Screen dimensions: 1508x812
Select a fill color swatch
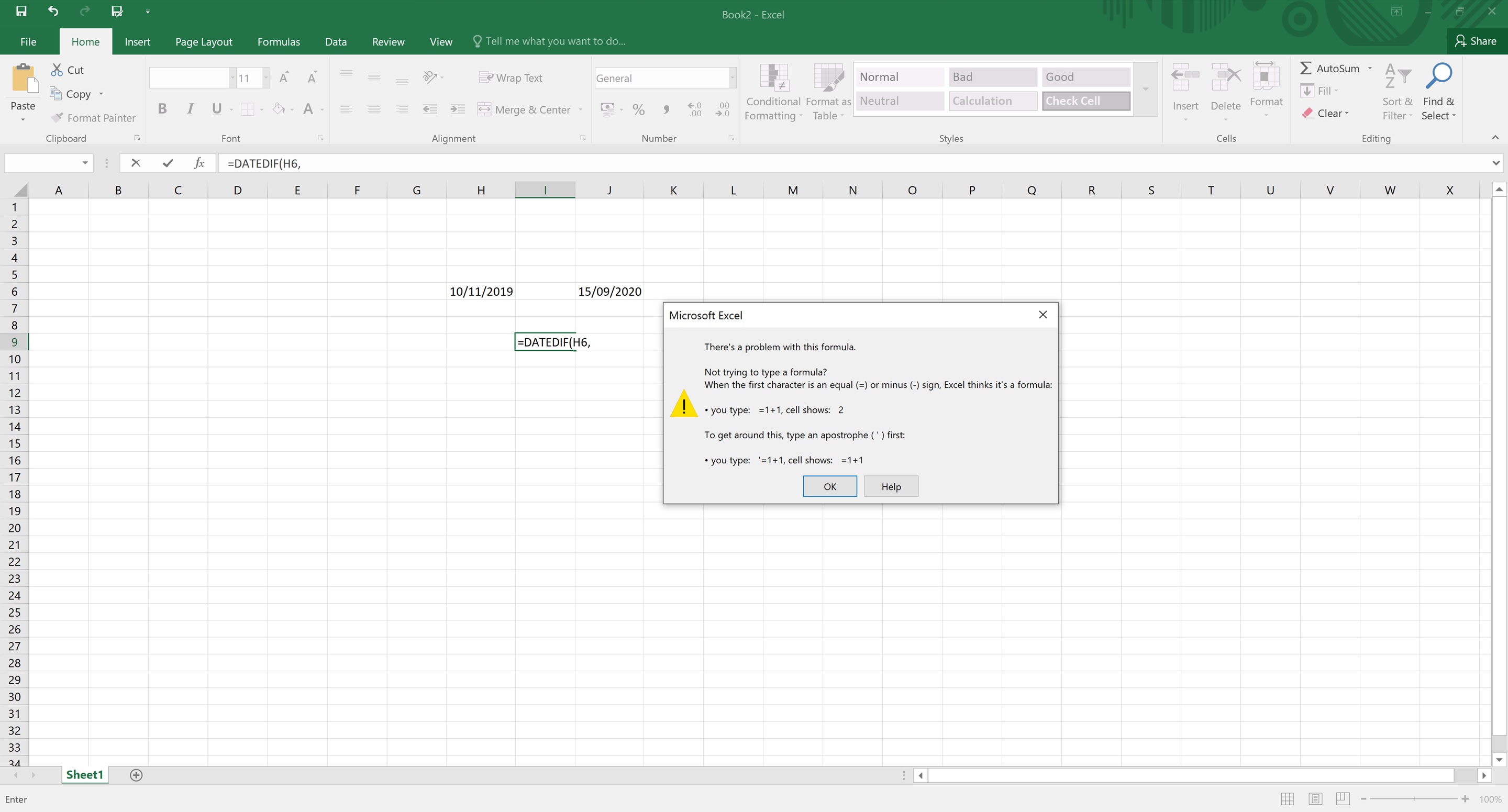(279, 109)
